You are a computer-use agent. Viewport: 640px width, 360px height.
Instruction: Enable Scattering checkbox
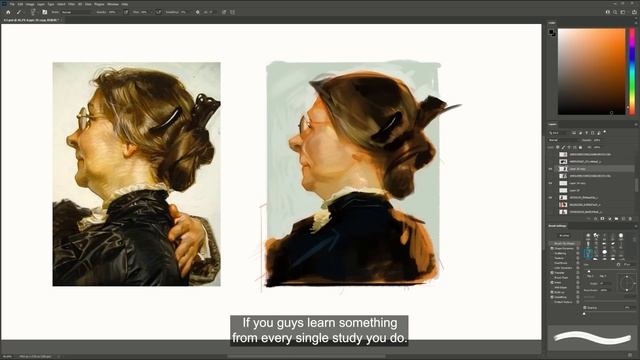tap(552, 253)
